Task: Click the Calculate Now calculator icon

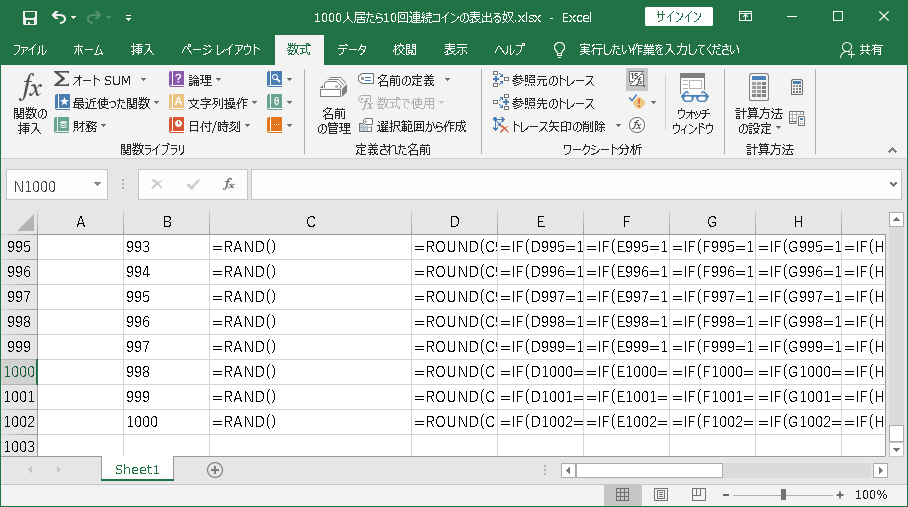Action: 797,87
